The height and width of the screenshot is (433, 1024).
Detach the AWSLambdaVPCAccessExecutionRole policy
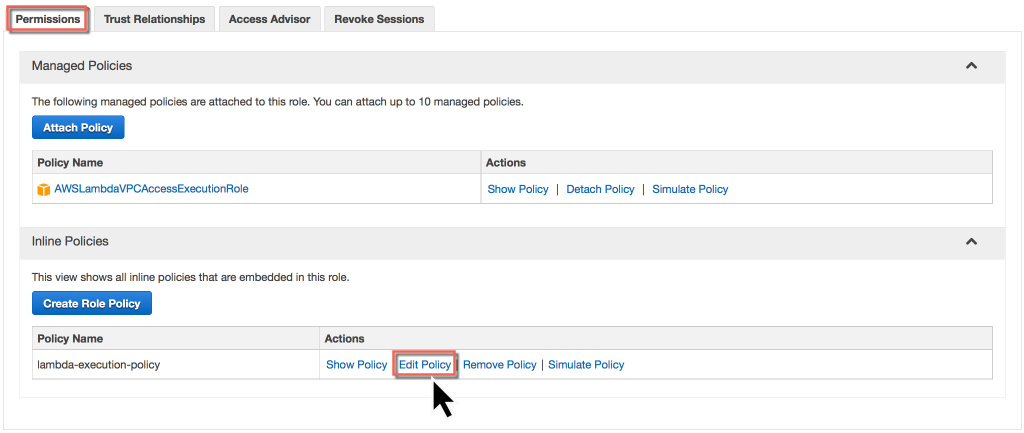(x=600, y=189)
